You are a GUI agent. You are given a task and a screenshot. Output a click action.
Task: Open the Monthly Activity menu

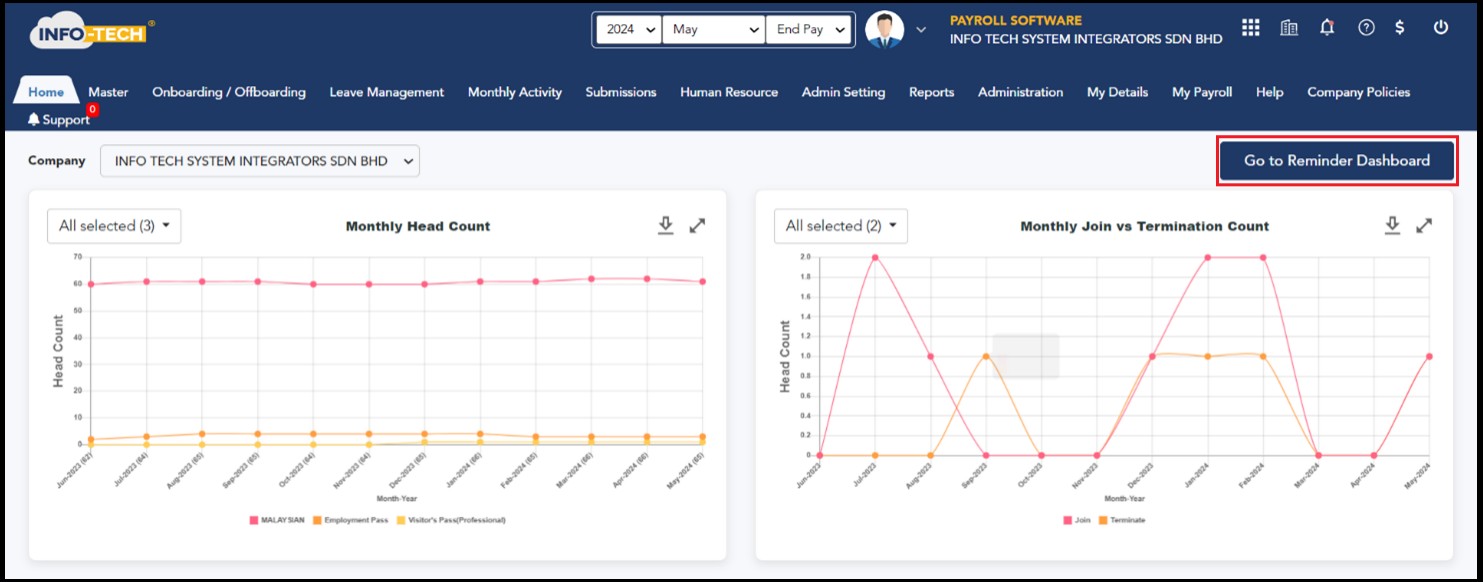(514, 92)
